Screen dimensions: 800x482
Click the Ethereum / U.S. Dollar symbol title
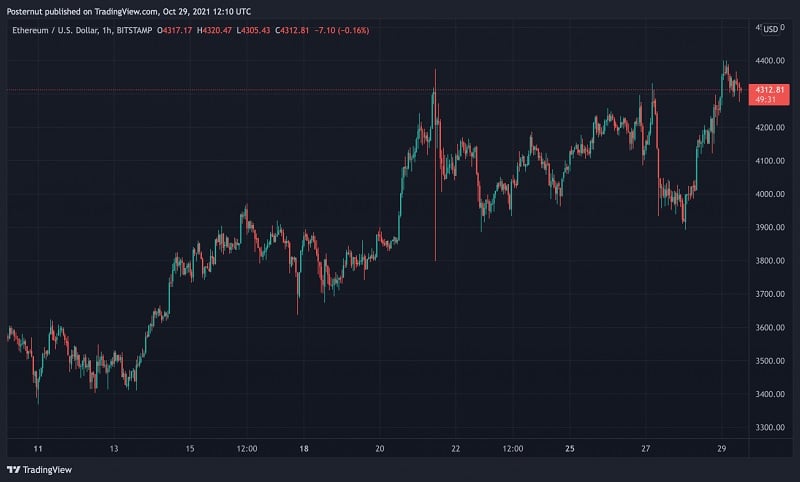(55, 31)
